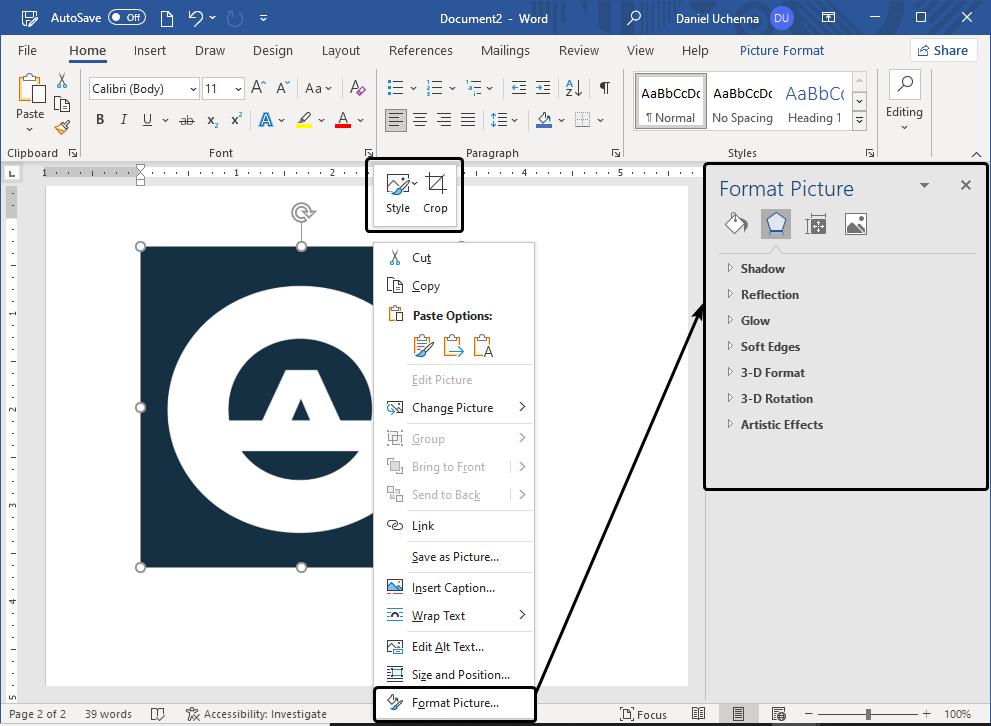Click the Share button
991x726 pixels.
click(x=942, y=50)
